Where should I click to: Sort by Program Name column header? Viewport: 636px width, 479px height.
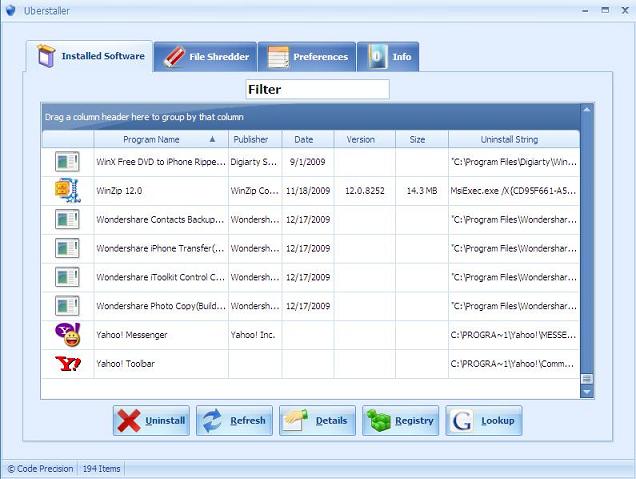click(x=161, y=140)
